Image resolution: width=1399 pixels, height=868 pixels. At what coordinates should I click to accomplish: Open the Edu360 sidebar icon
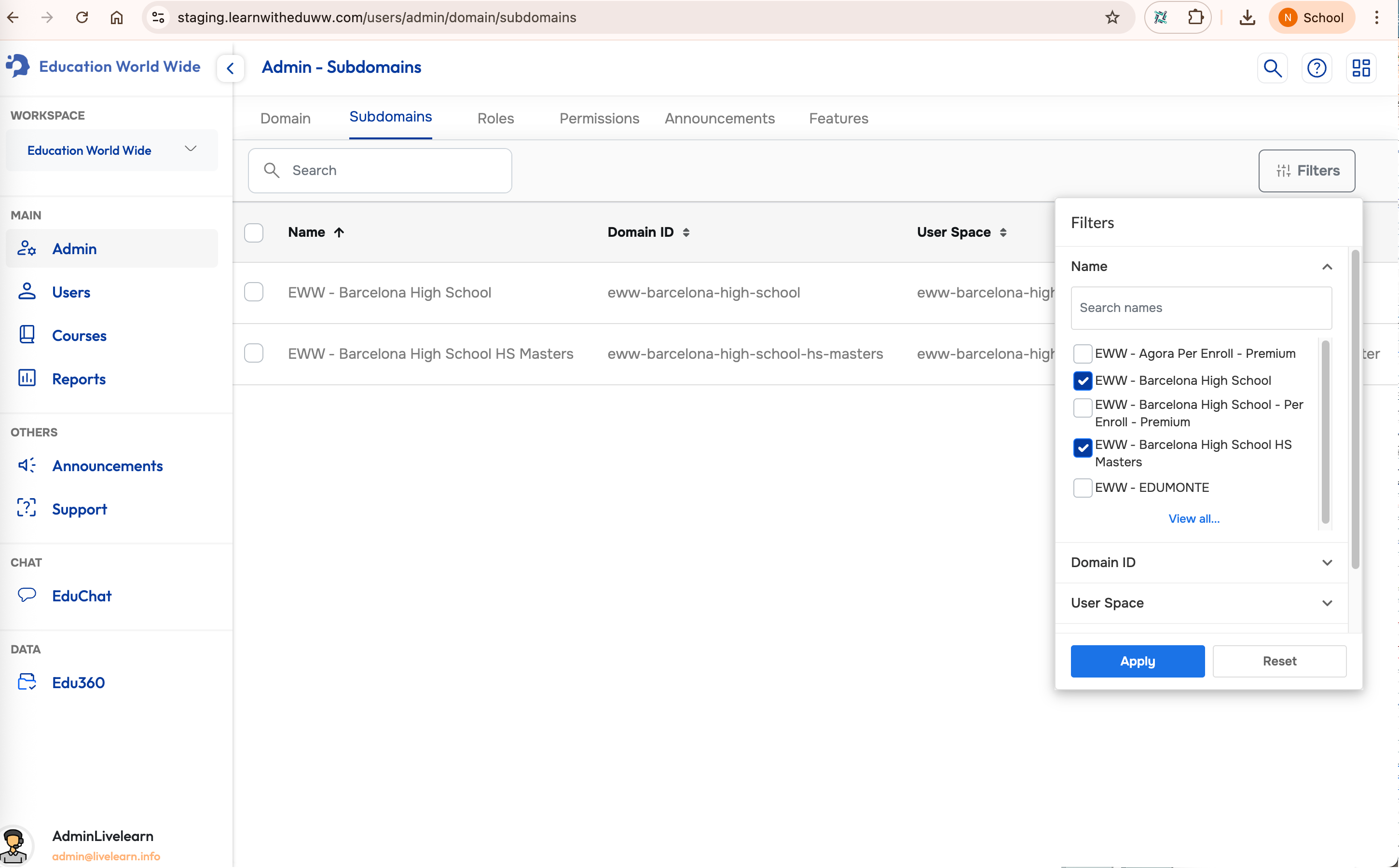pos(27,682)
